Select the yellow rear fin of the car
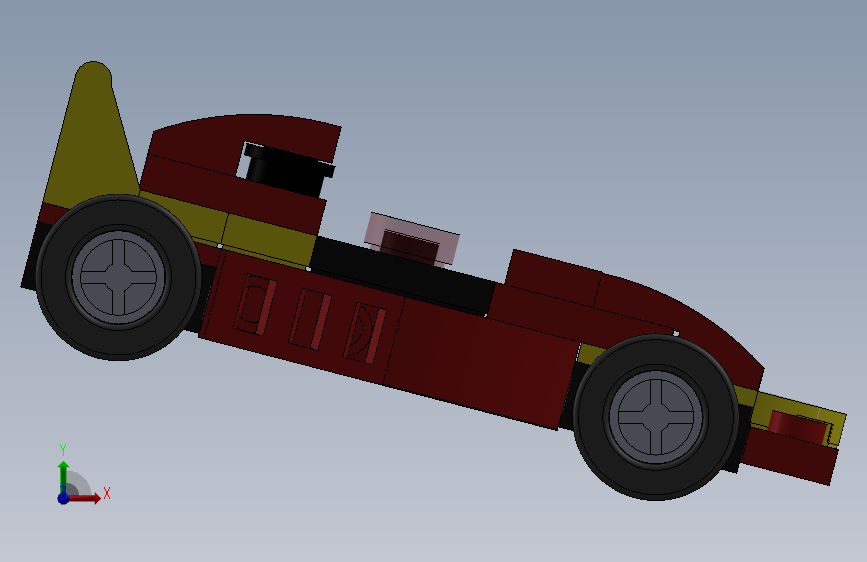Image resolution: width=867 pixels, height=562 pixels. (91, 136)
